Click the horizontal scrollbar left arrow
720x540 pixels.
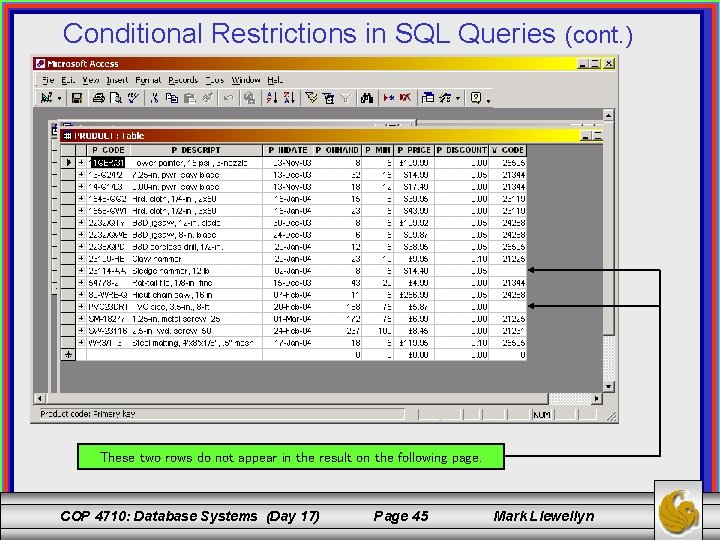coord(39,399)
